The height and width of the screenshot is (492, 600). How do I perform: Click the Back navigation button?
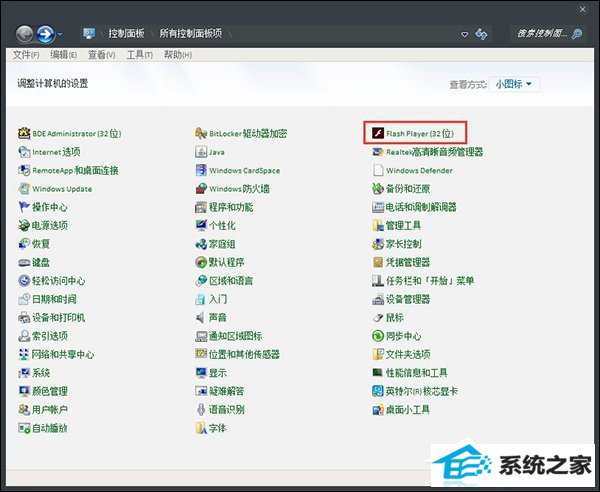pos(25,34)
